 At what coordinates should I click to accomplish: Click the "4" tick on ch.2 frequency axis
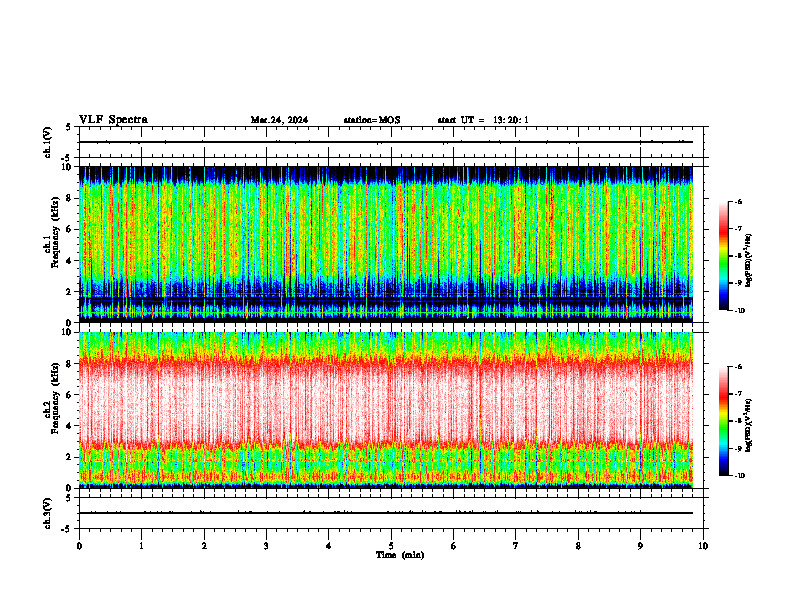71,426
